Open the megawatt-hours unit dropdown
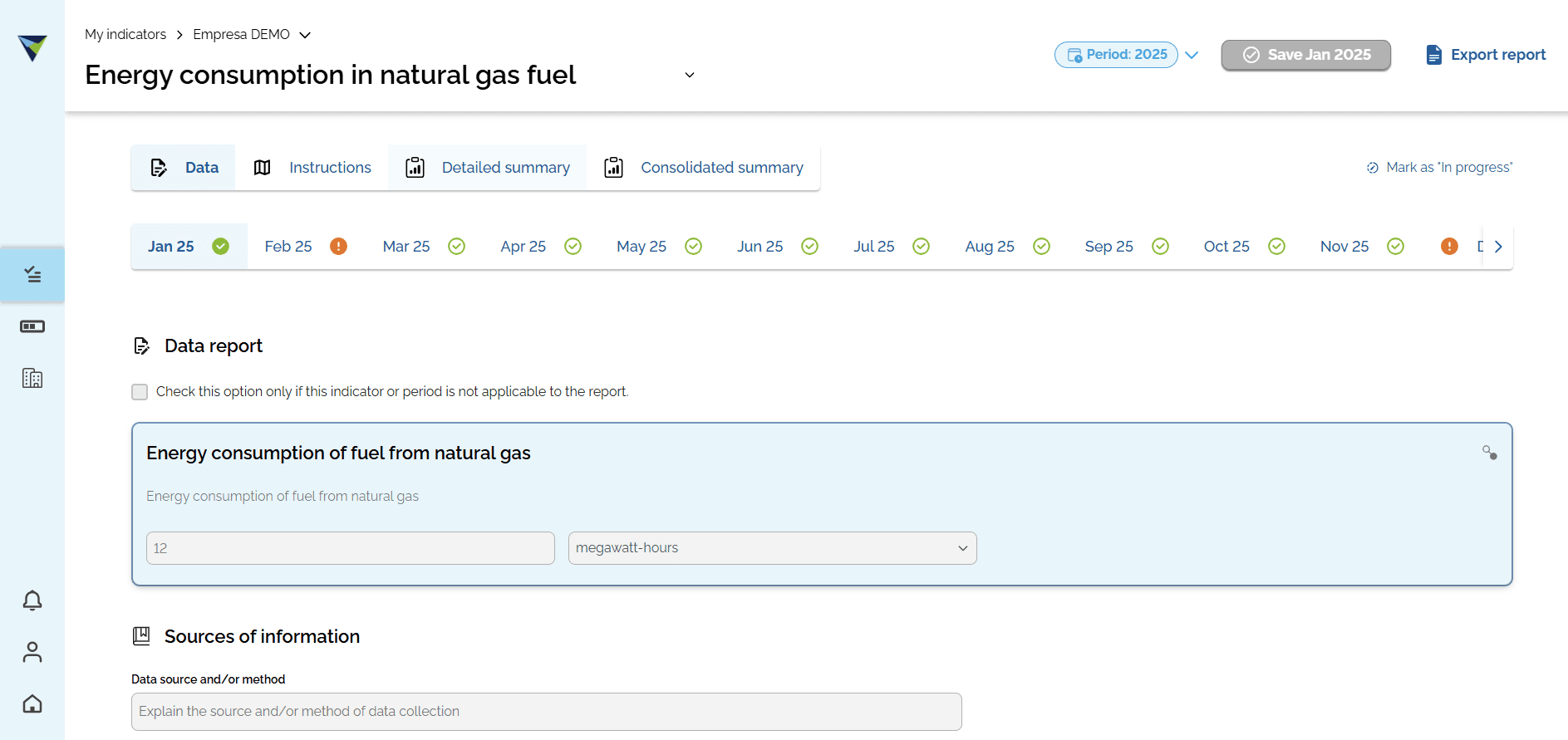1568x740 pixels. point(773,548)
